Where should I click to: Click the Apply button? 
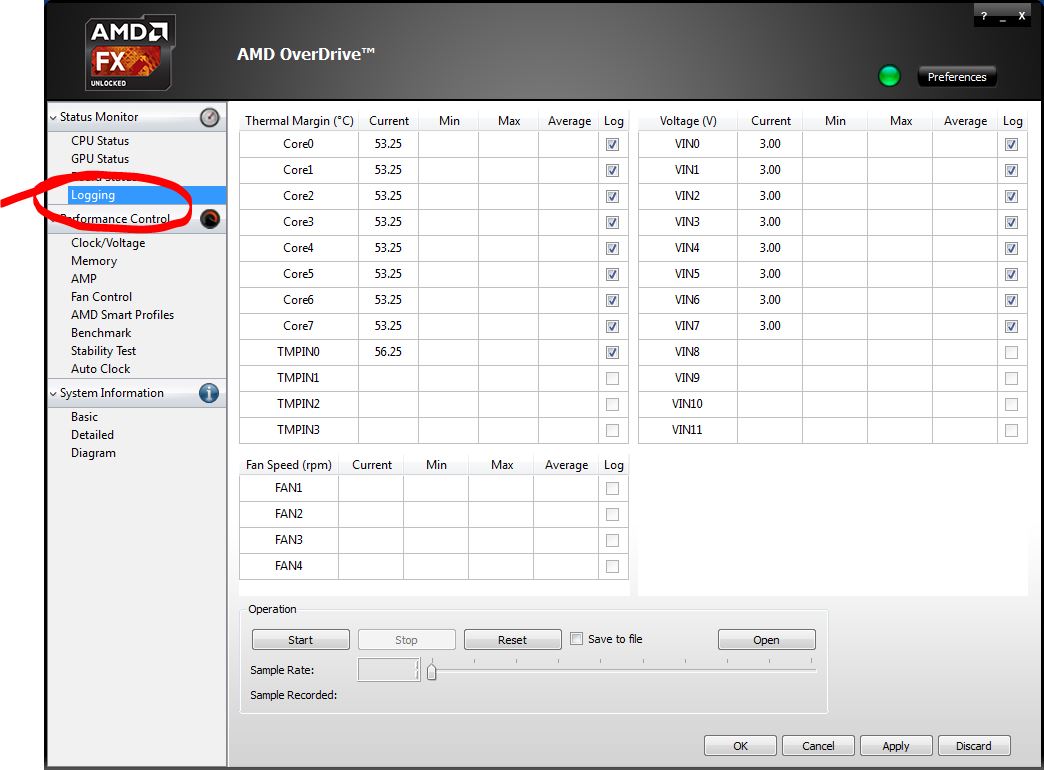[896, 745]
